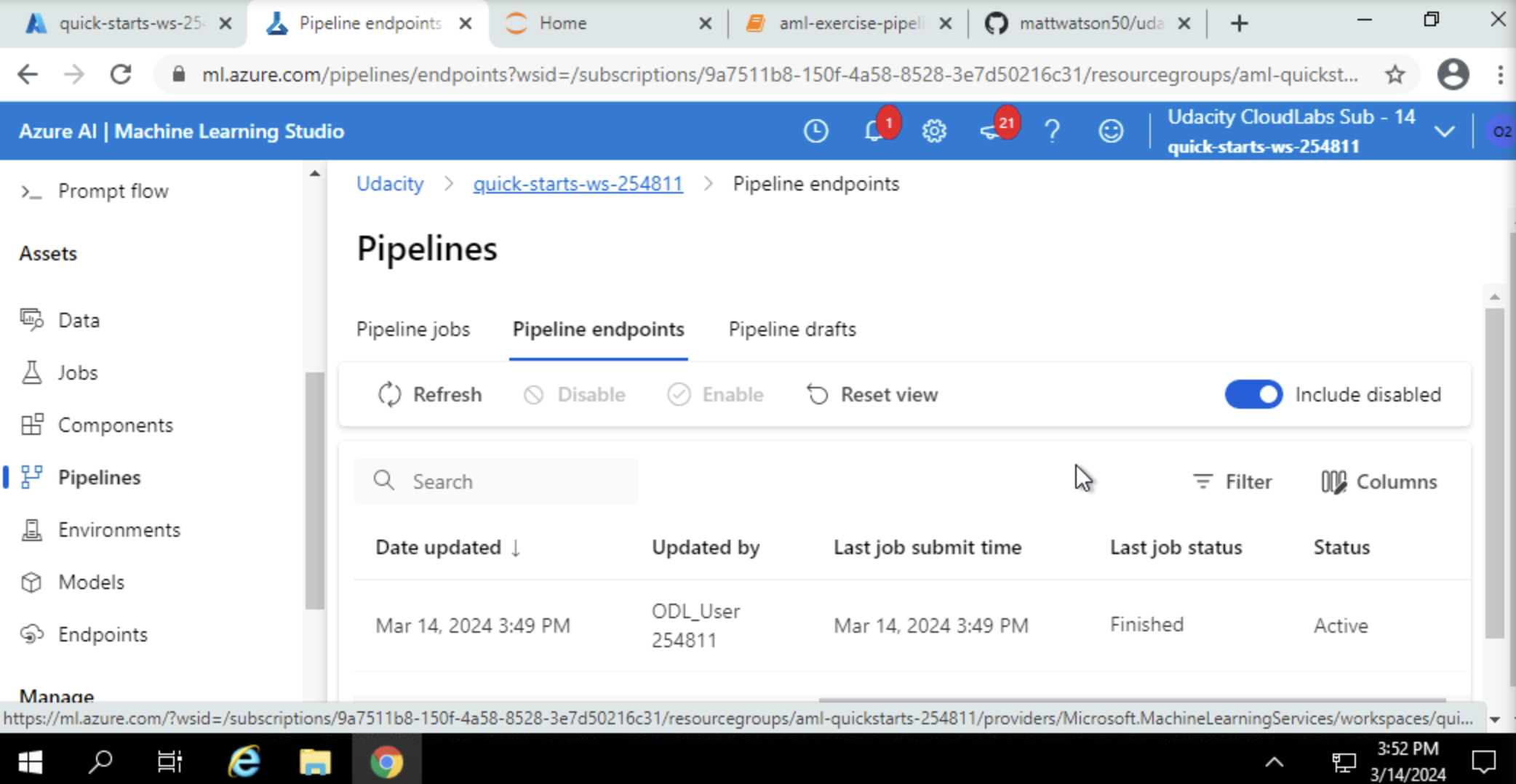Screen dimensions: 1516x784
Task: Click the Filter icon
Action: pyautogui.click(x=1202, y=481)
